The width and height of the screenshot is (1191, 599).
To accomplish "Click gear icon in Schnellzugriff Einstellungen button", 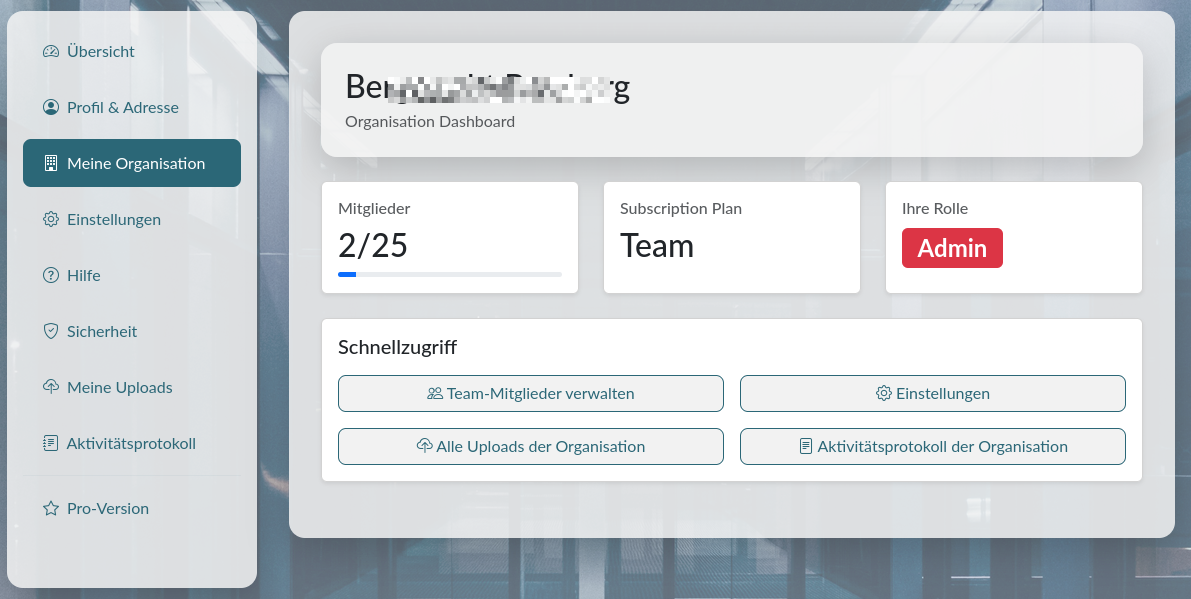I will point(884,393).
